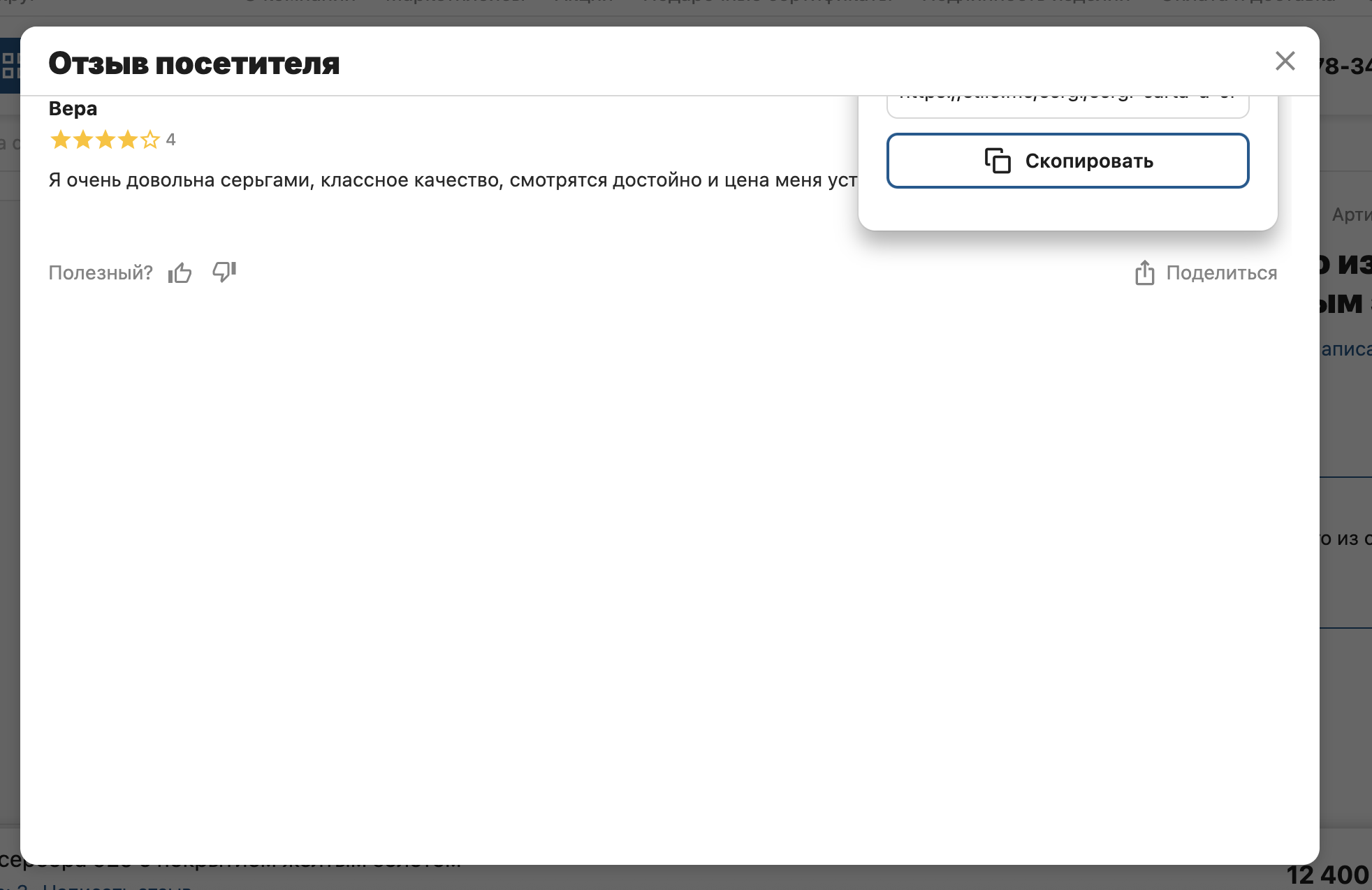Viewport: 1372px width, 890px height.
Task: Click the fourth gold rating star
Action: coord(128,140)
